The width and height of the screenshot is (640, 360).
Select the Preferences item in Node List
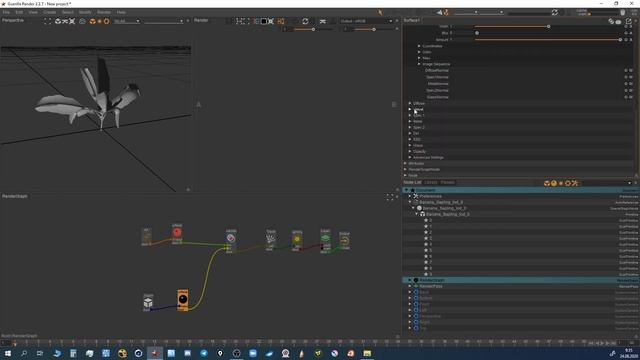coord(430,196)
